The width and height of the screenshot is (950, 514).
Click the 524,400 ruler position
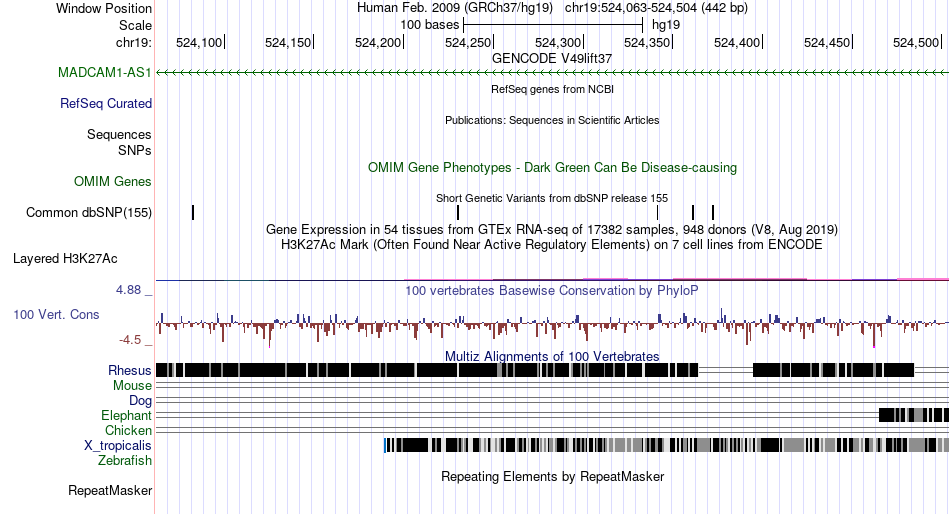[x=737, y=42]
